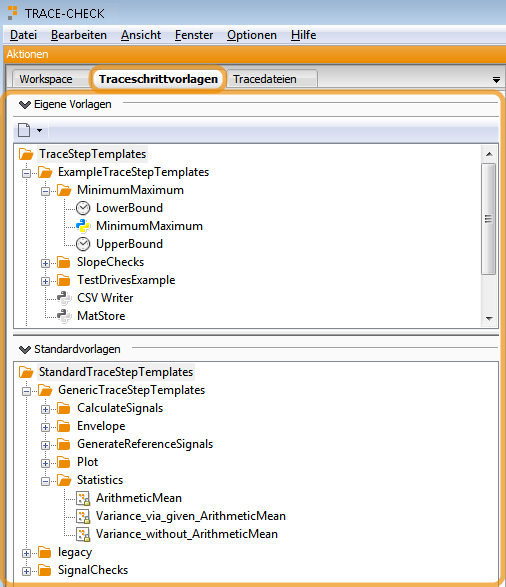Click the GenerateReferenceSignals folder icon
Viewport: 506px width, 587px height.
(x=64, y=444)
